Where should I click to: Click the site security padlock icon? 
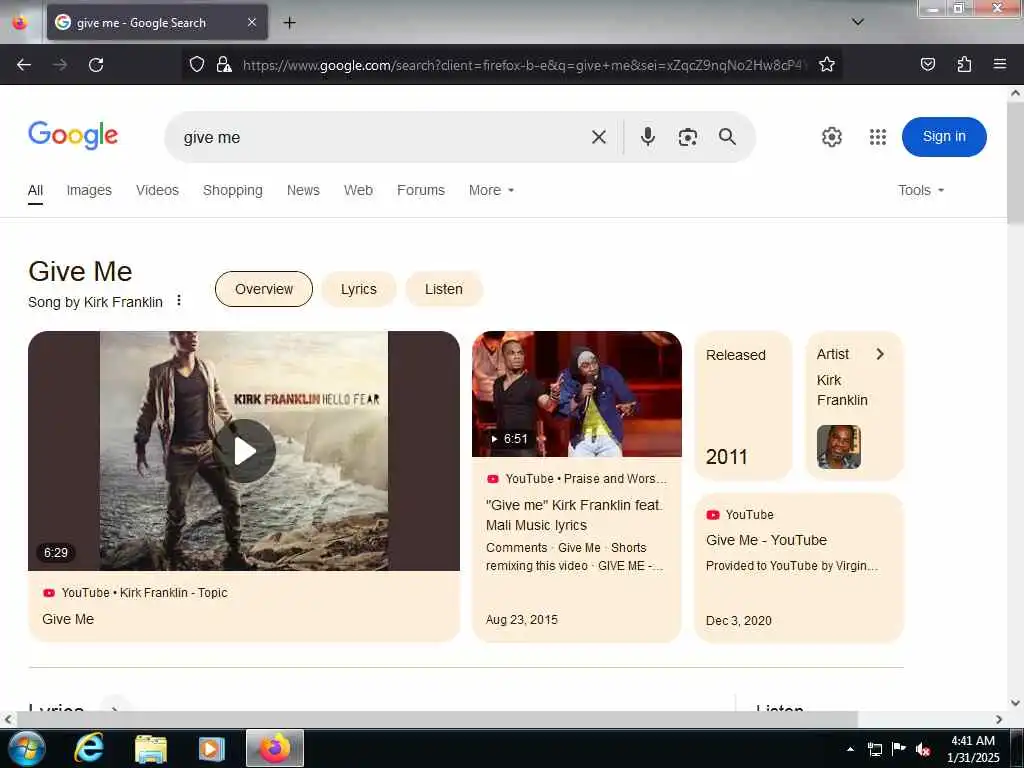point(224,64)
